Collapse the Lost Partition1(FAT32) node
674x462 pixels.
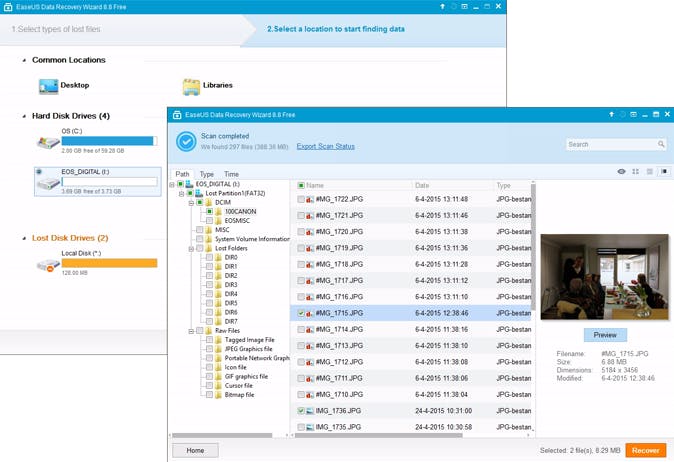[181, 194]
